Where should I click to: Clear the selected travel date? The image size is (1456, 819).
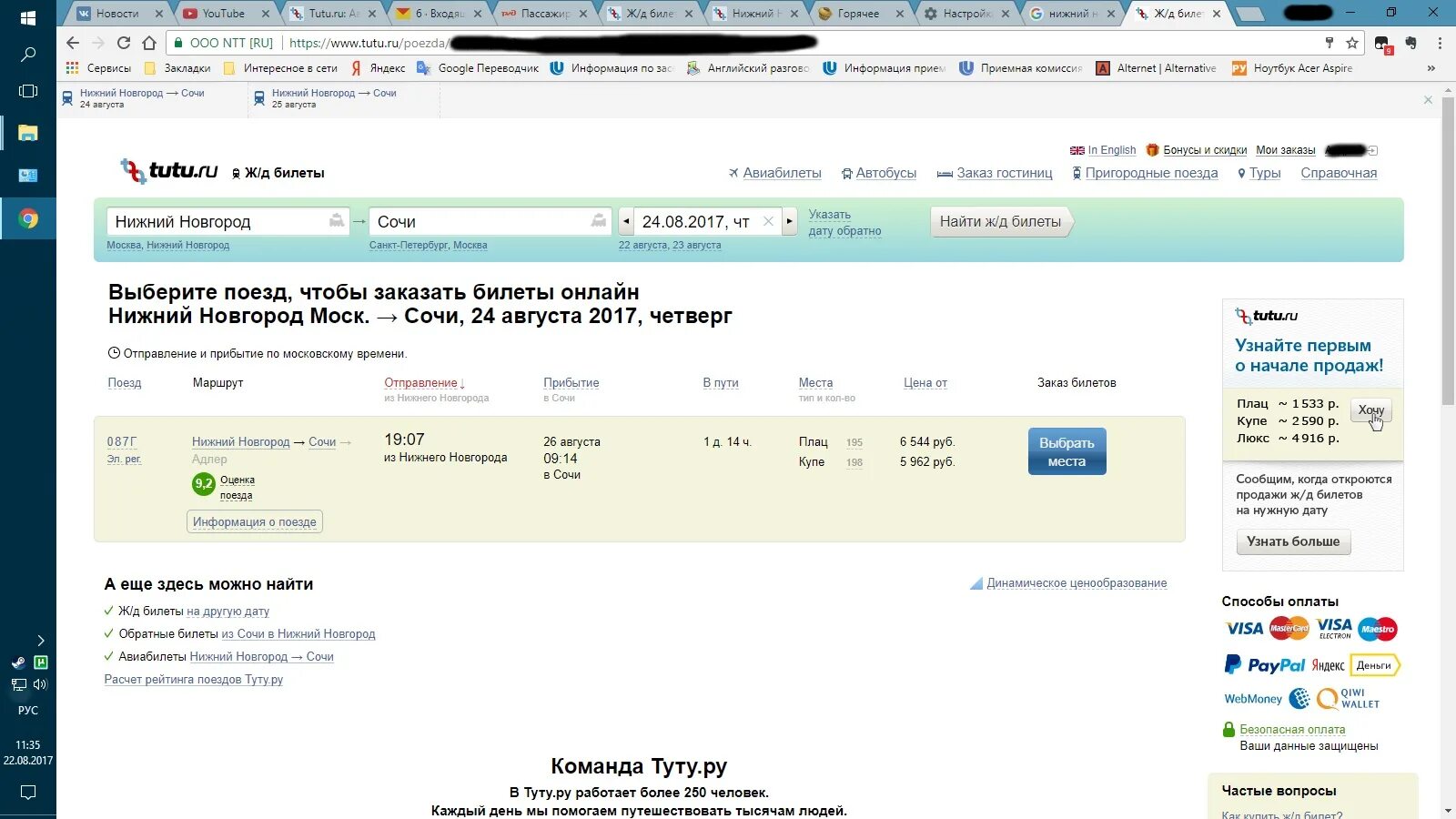point(768,221)
